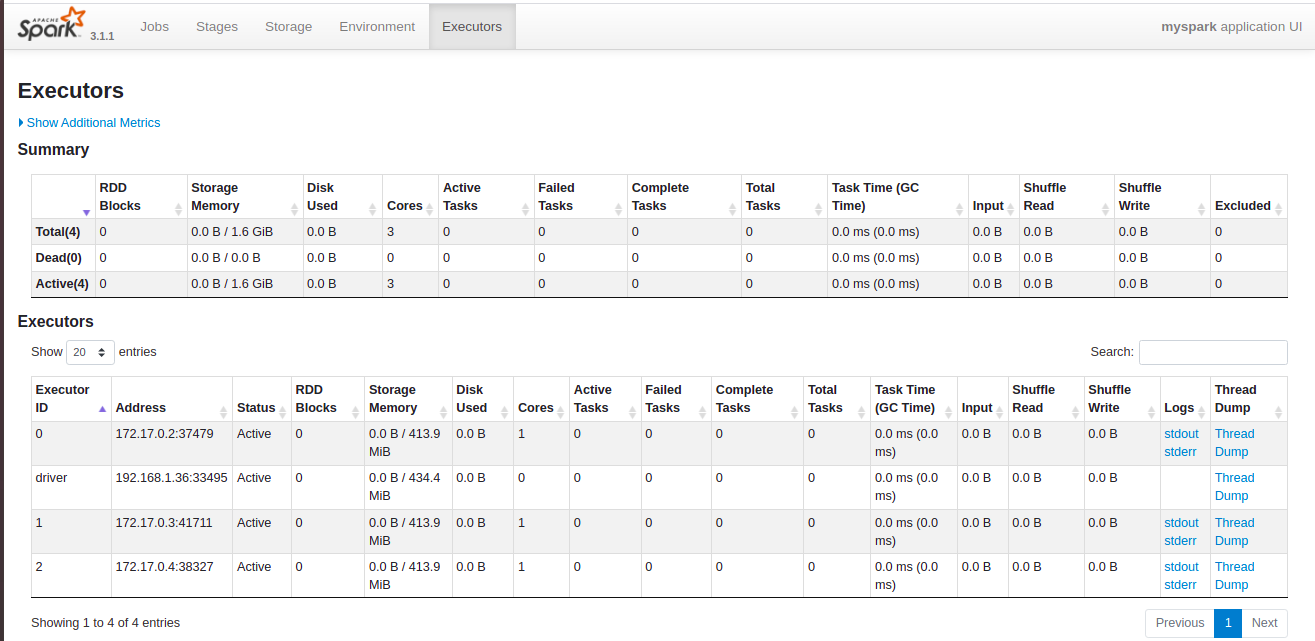The width and height of the screenshot is (1315, 641).
Task: Open the Environment tab
Action: click(x=376, y=26)
